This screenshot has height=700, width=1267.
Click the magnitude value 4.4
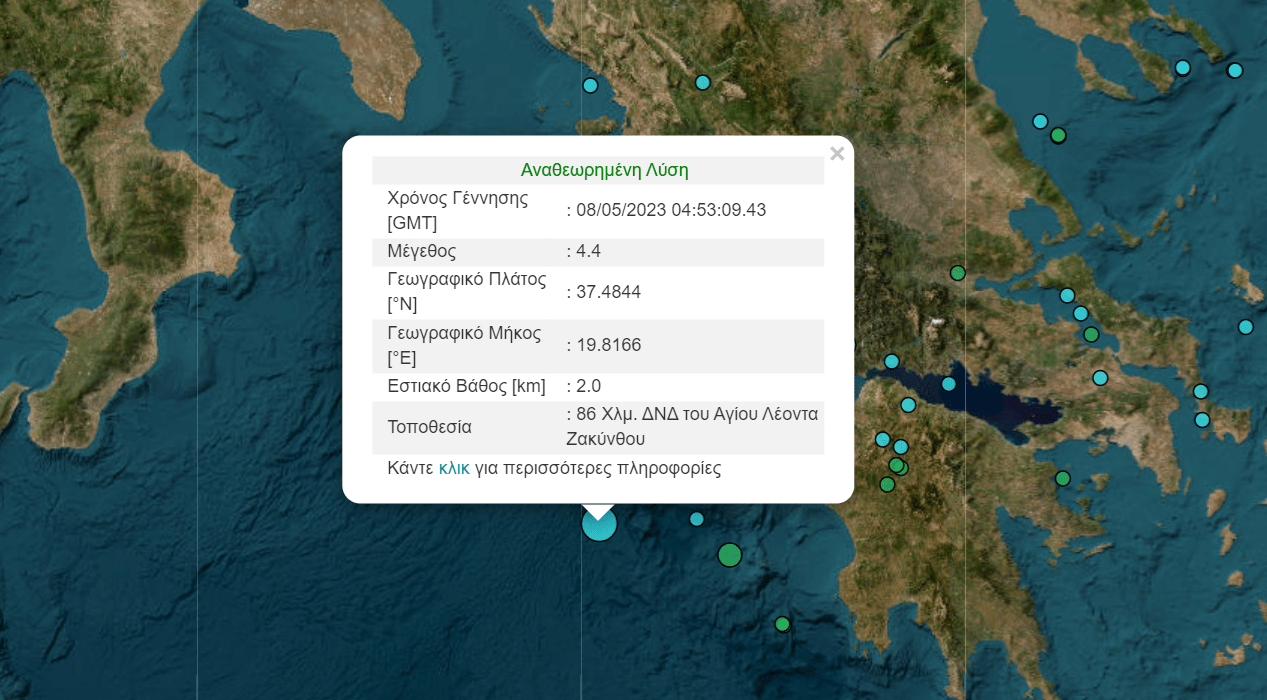pyautogui.click(x=588, y=251)
